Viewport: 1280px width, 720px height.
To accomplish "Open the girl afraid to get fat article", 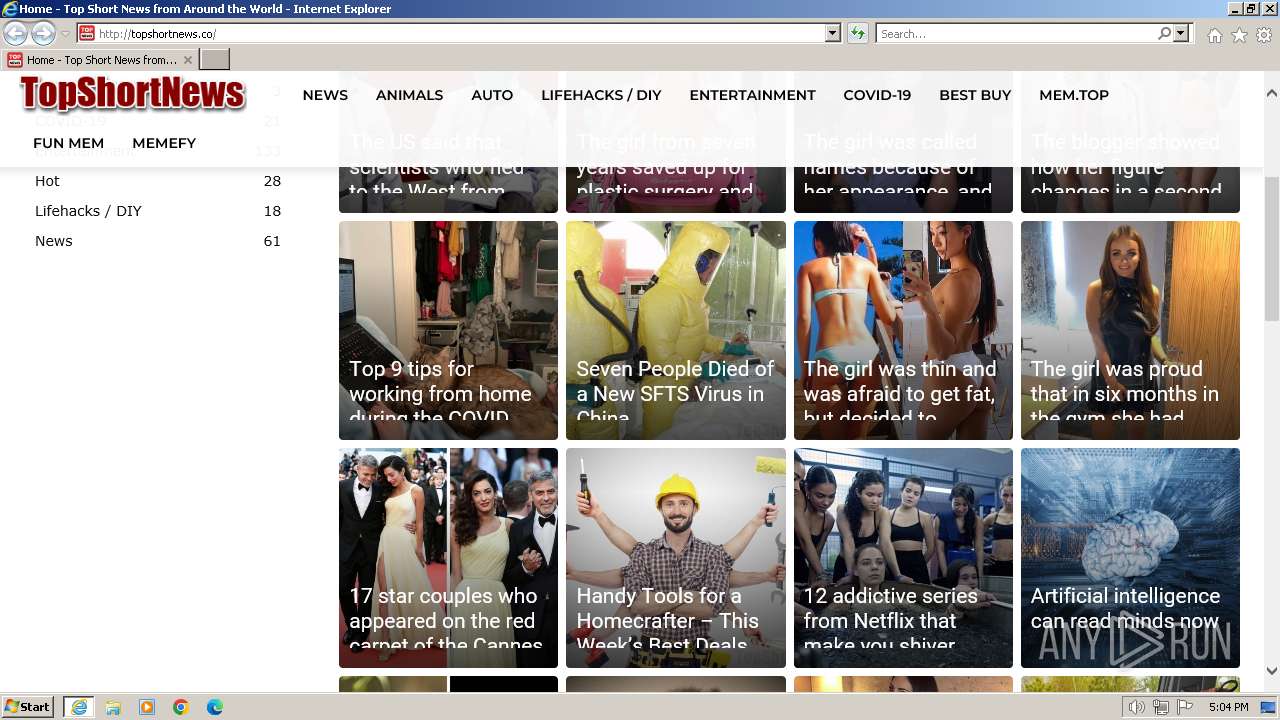I will click(903, 330).
